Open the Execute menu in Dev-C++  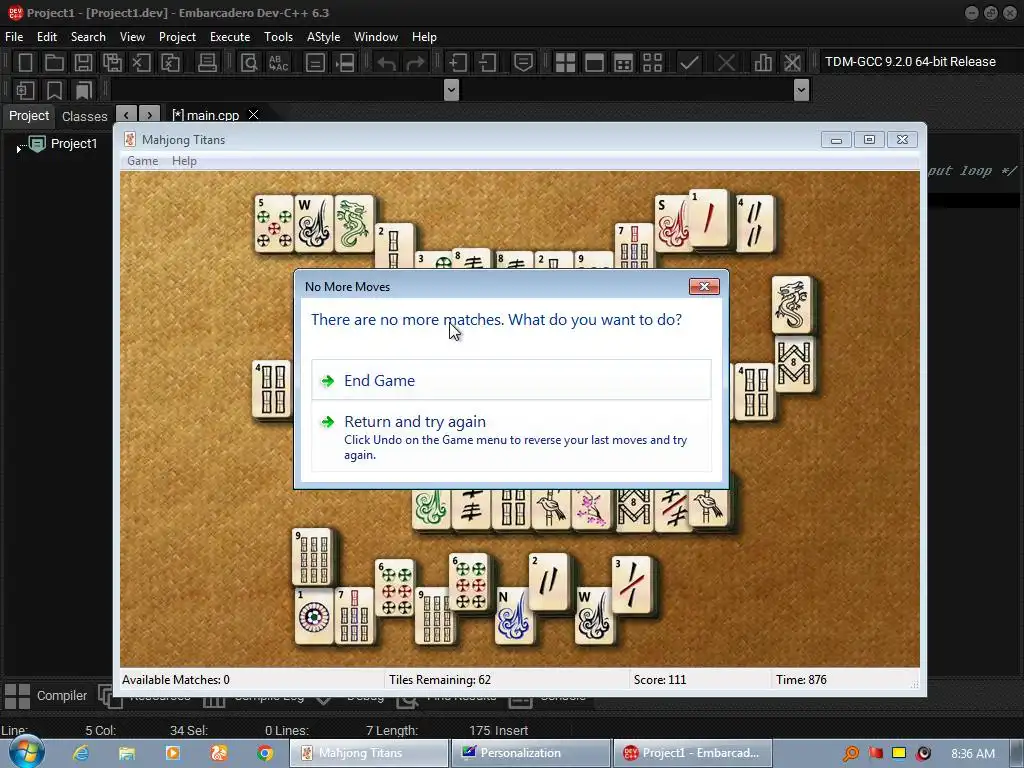click(230, 37)
